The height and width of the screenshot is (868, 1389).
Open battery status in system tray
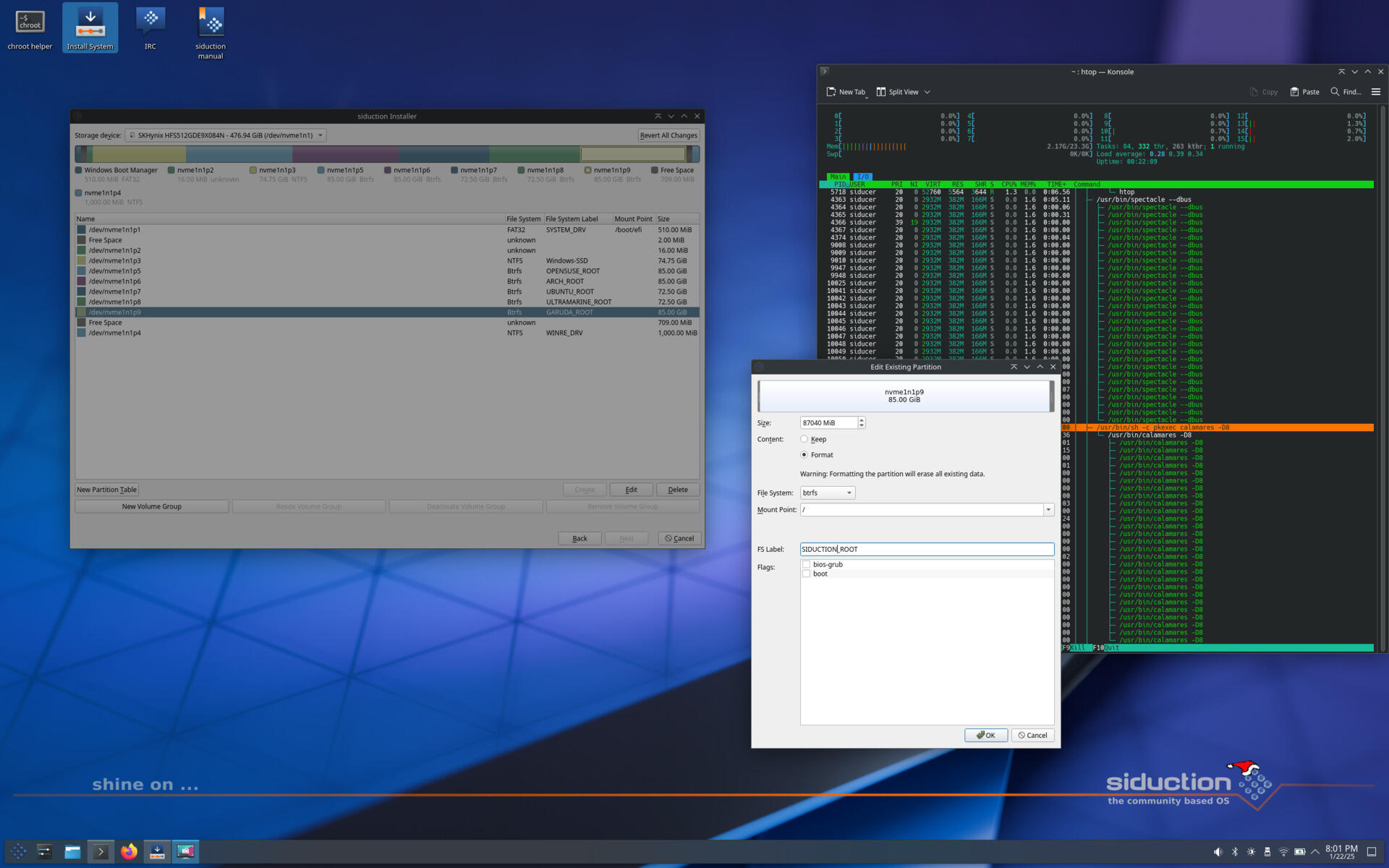pos(1300,852)
